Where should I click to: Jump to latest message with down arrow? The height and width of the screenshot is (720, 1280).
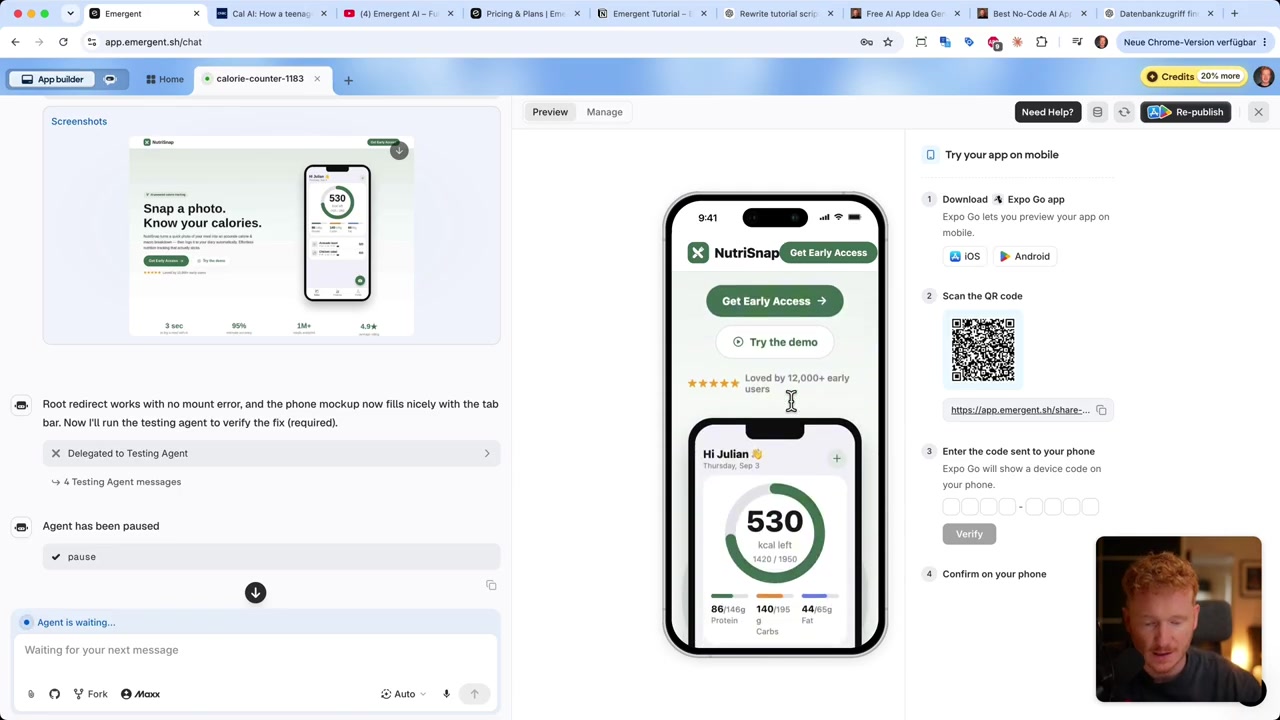pos(255,593)
